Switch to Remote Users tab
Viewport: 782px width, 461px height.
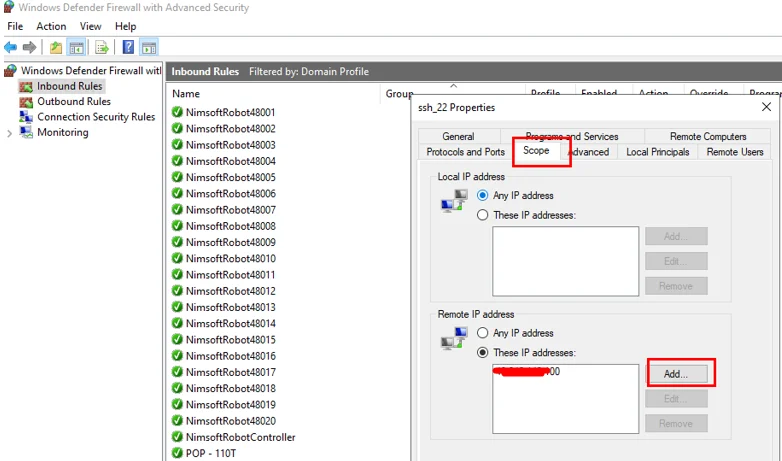coord(735,152)
